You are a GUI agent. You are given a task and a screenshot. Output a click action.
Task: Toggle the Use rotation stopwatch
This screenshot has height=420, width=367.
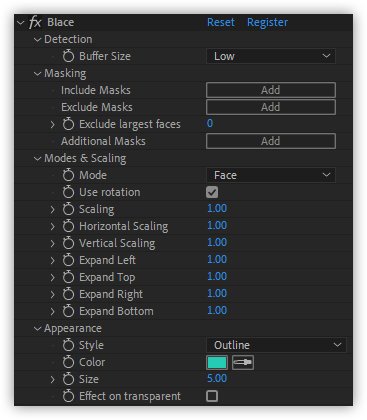(x=68, y=192)
